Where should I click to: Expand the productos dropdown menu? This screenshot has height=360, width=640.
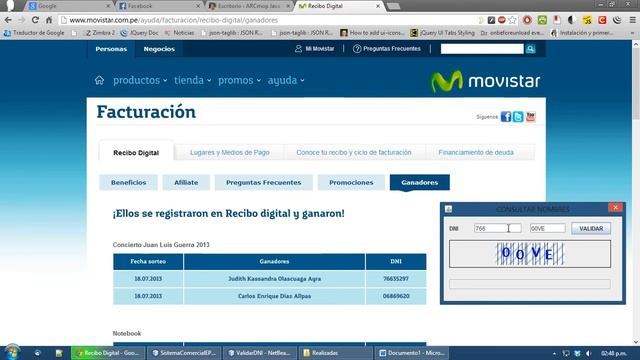point(140,80)
